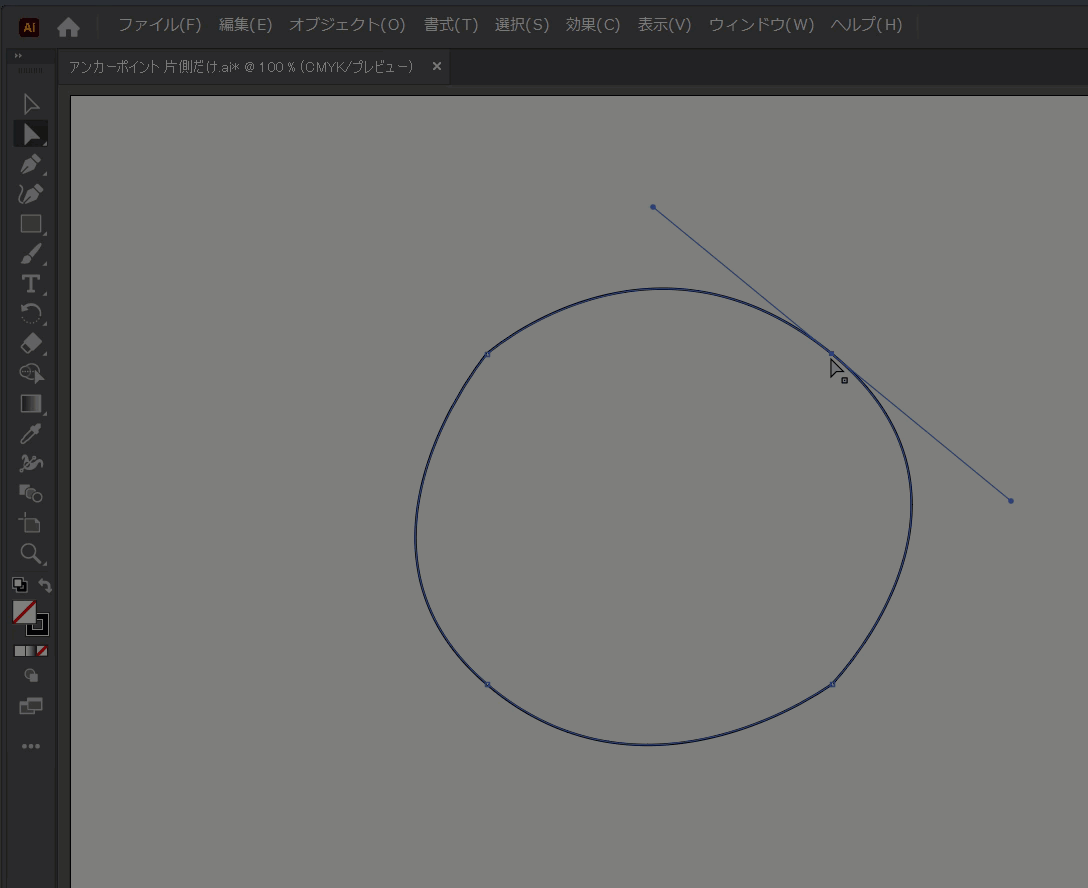This screenshot has height=888, width=1088.
Task: Open the 効果(C) menu
Action: pos(593,25)
